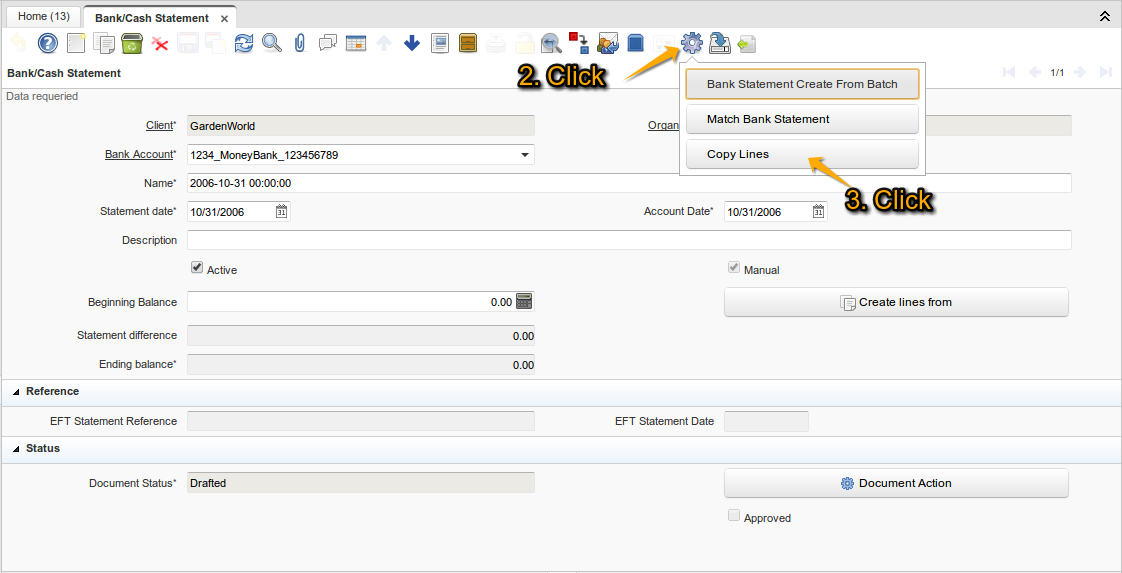1122x573 pixels.
Task: Click the Beginning Balance field
Action: 351,302
